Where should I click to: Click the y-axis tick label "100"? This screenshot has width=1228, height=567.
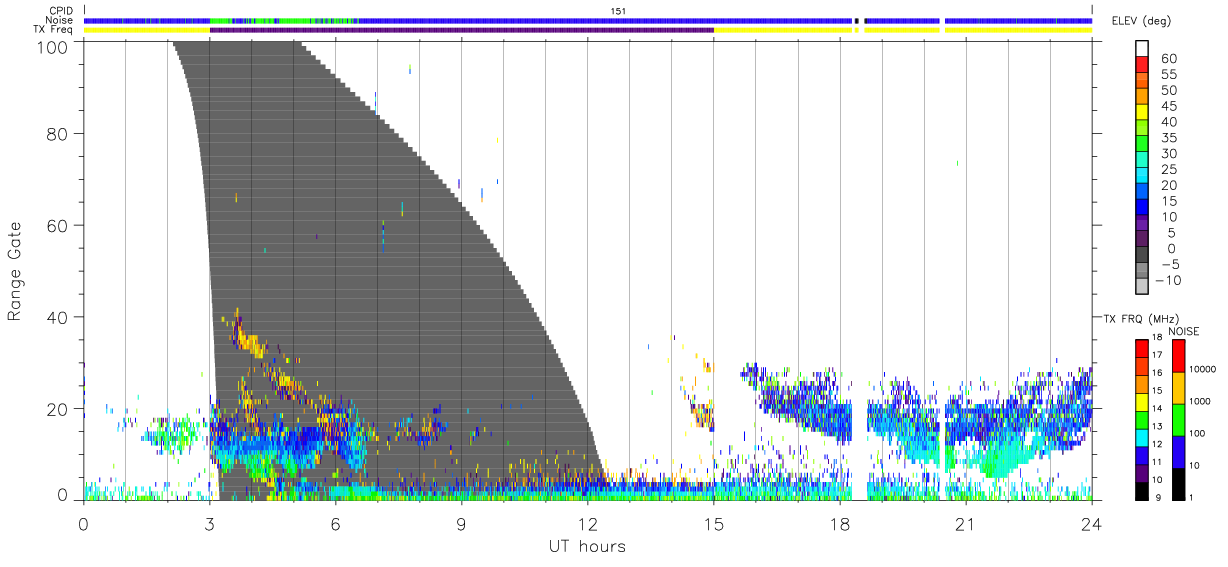pyautogui.click(x=54, y=47)
